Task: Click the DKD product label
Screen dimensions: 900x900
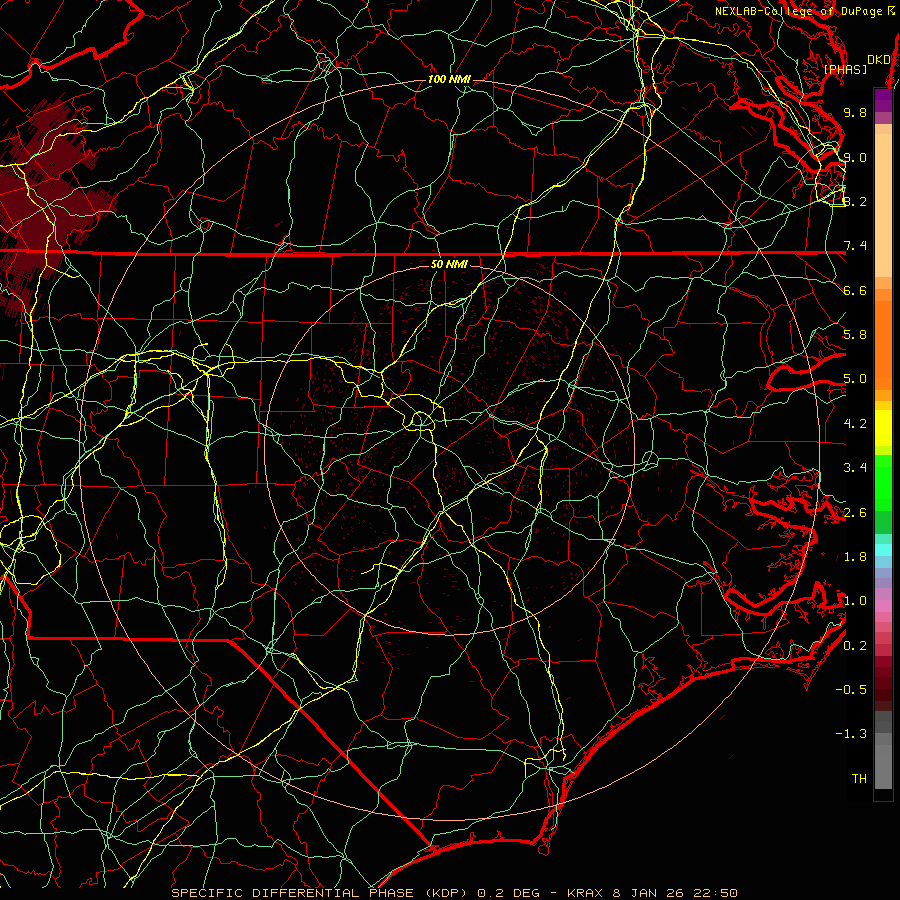Action: [878, 59]
